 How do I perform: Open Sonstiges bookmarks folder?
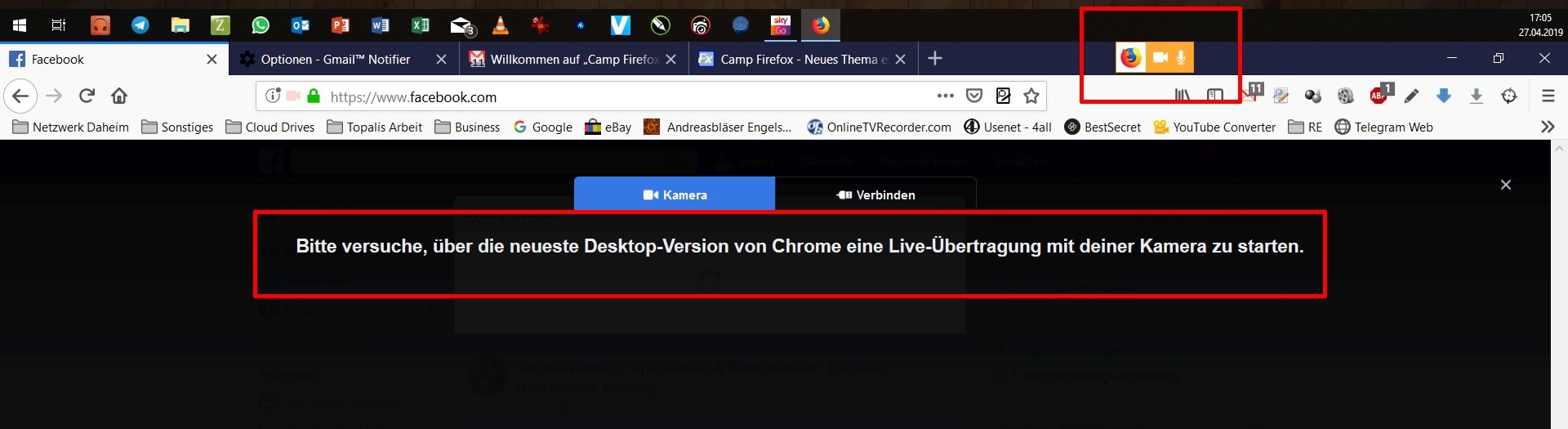pos(177,127)
